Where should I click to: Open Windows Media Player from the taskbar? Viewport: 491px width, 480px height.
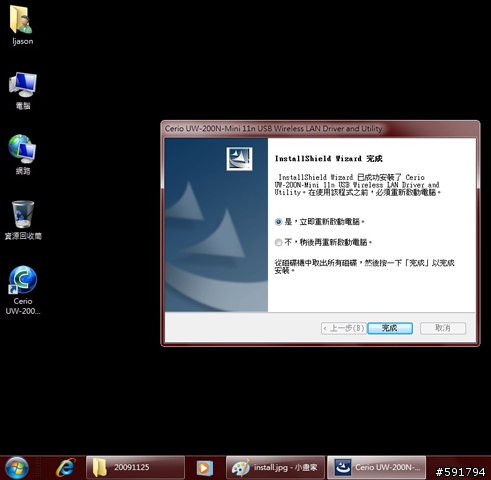(204, 468)
